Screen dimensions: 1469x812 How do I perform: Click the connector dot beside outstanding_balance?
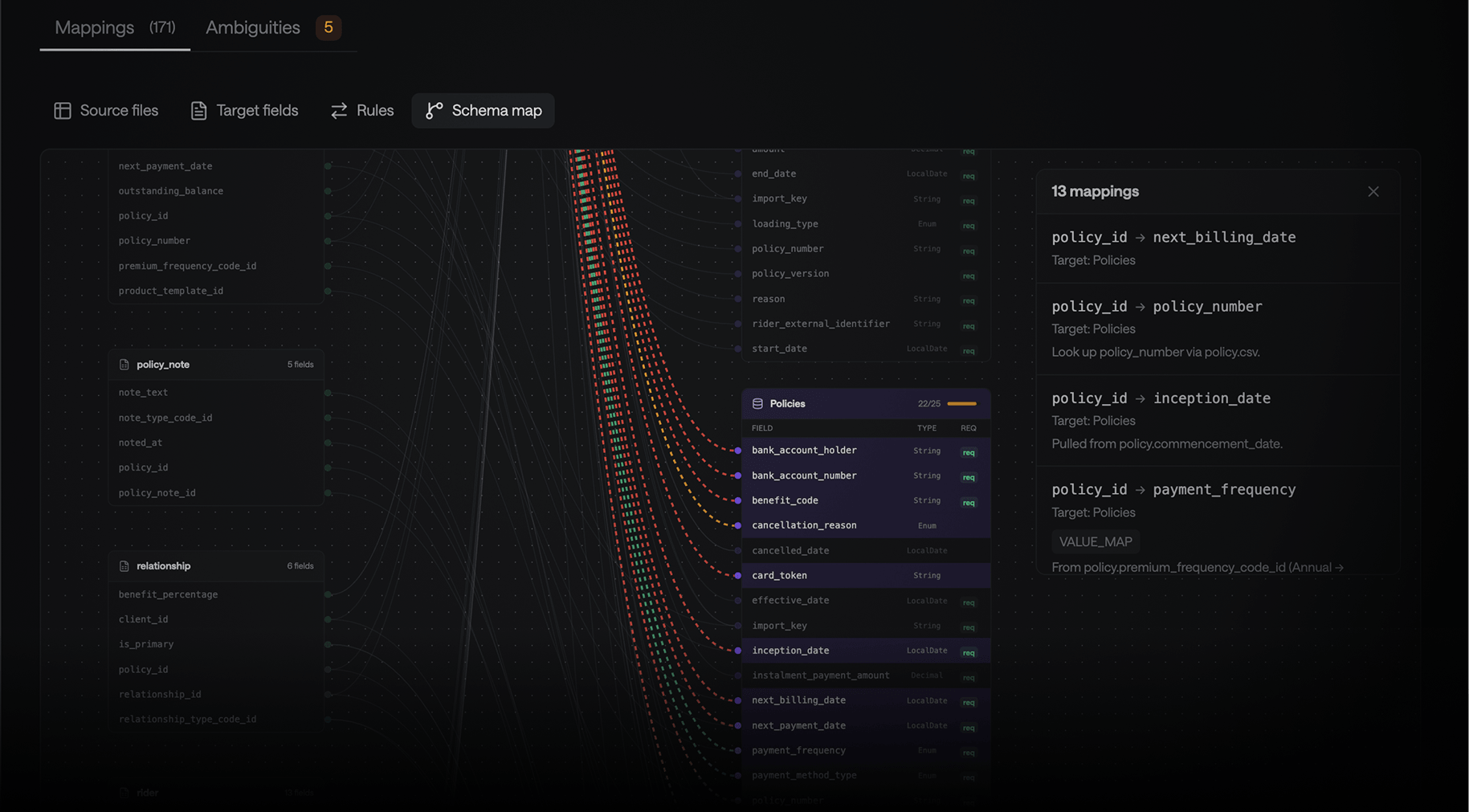(x=328, y=191)
